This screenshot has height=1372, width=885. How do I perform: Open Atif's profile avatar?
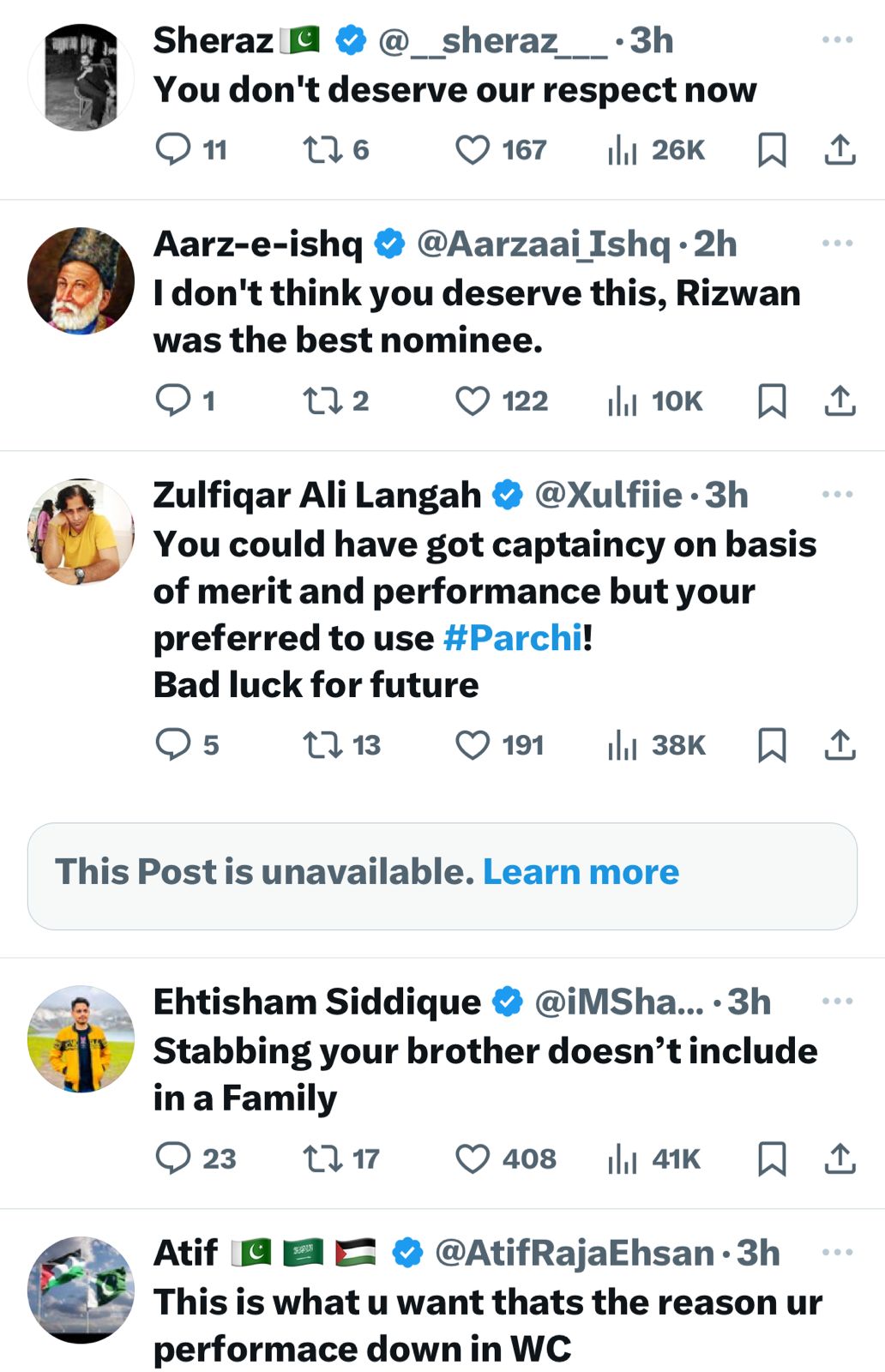(81, 1290)
